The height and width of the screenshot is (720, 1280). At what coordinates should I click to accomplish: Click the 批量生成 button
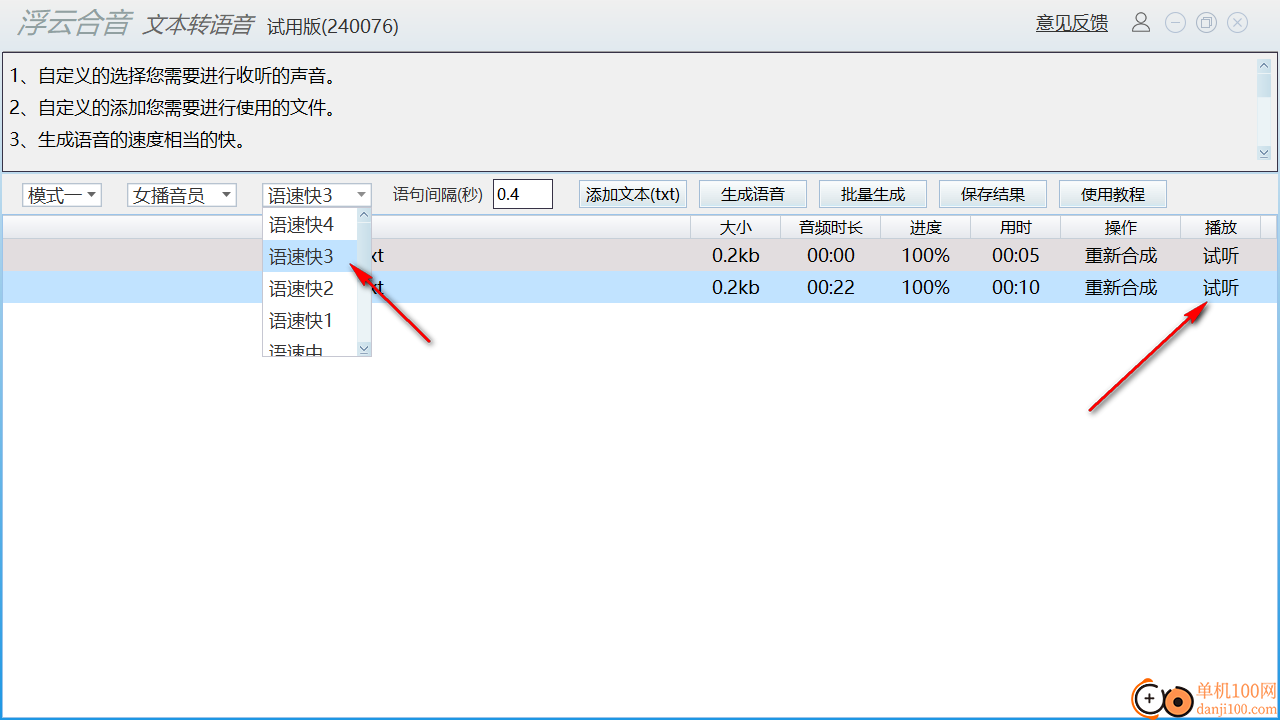point(873,194)
